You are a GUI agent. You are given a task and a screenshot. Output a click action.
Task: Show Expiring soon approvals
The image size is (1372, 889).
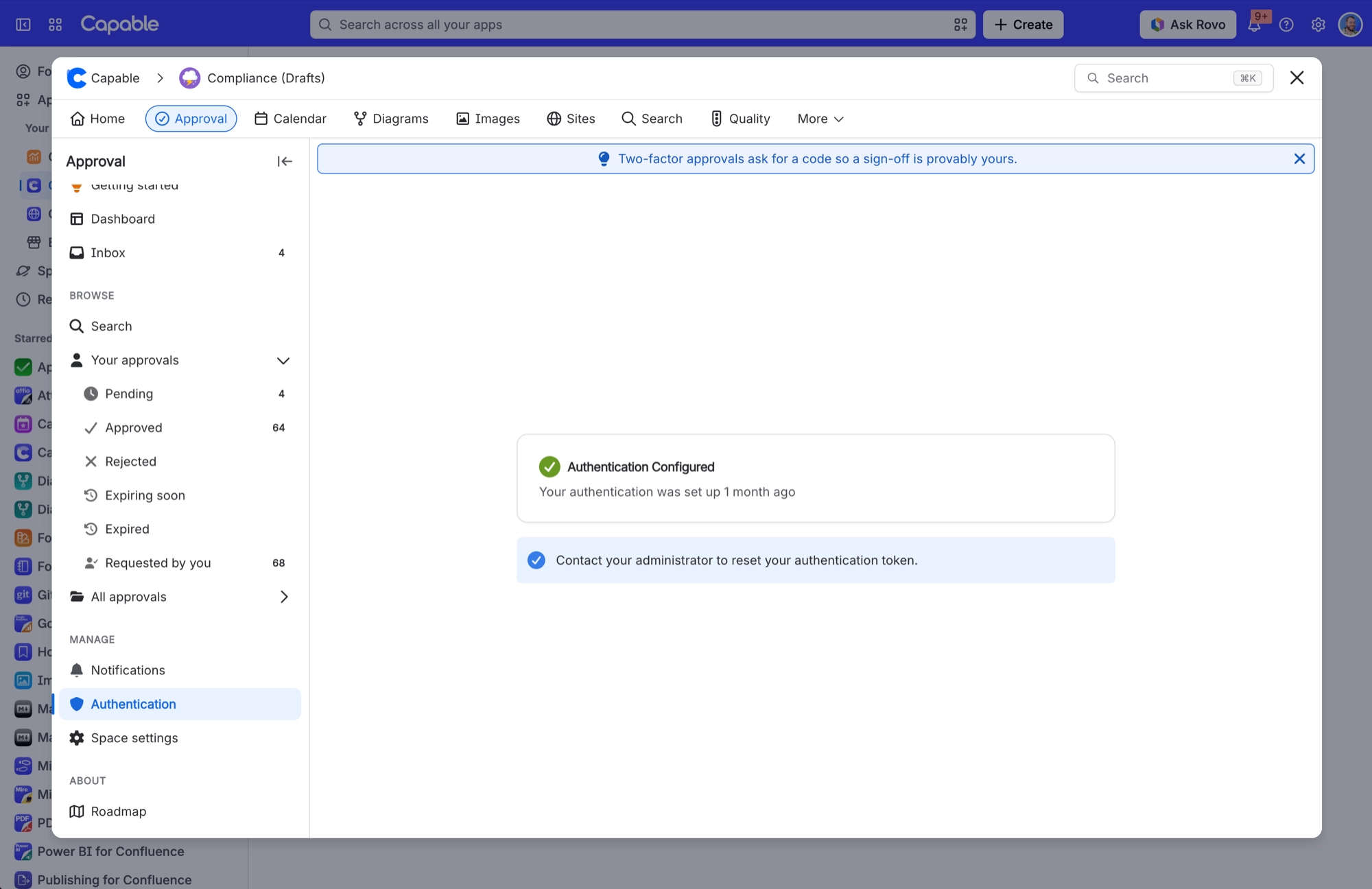180,495
